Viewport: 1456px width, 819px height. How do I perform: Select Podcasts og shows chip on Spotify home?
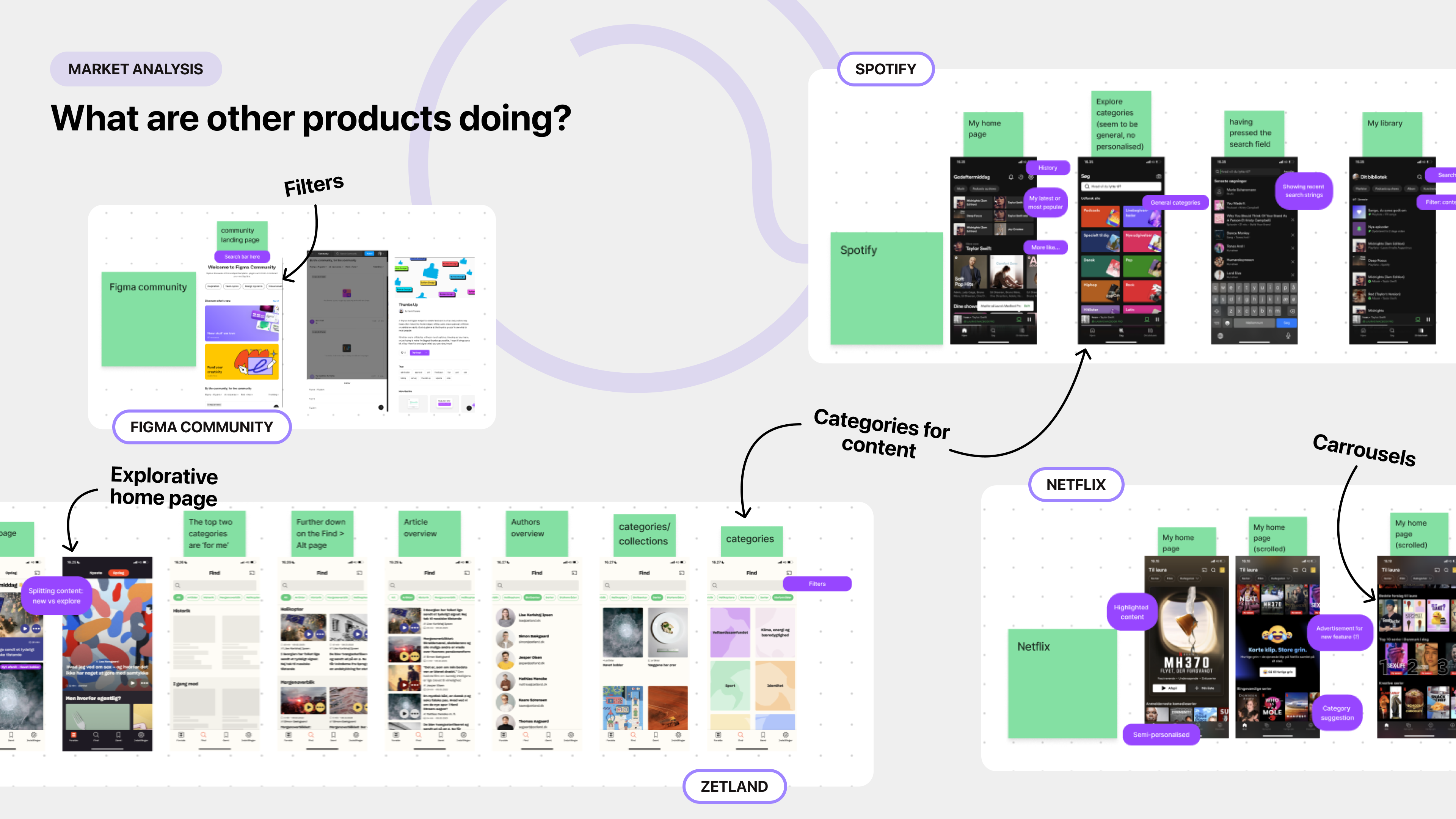(984, 189)
